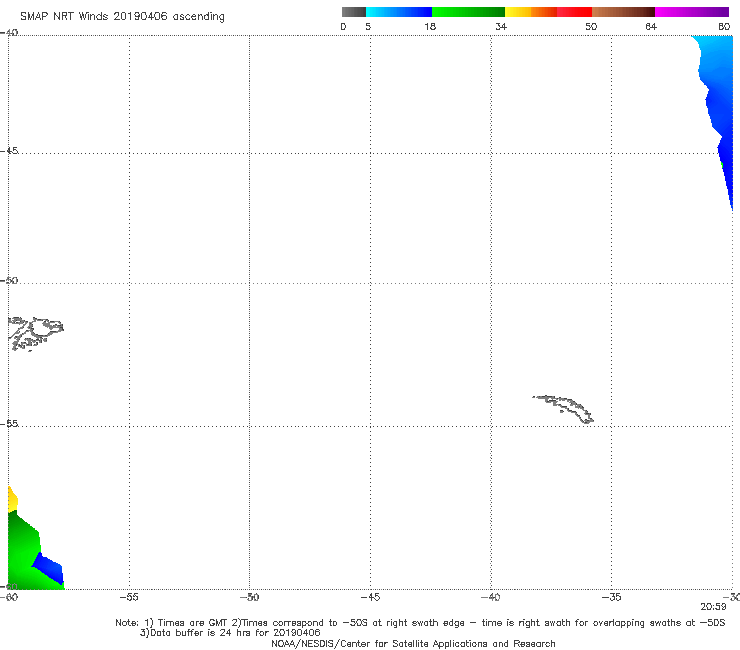This screenshot has height=650, width=740.
Task: Click the blue wind patch near the bottom left
Action: click(x=50, y=569)
